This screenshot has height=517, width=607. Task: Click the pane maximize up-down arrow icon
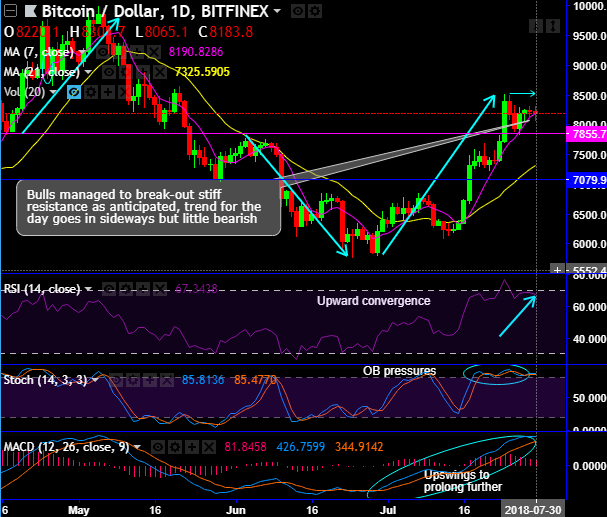(553, 26)
